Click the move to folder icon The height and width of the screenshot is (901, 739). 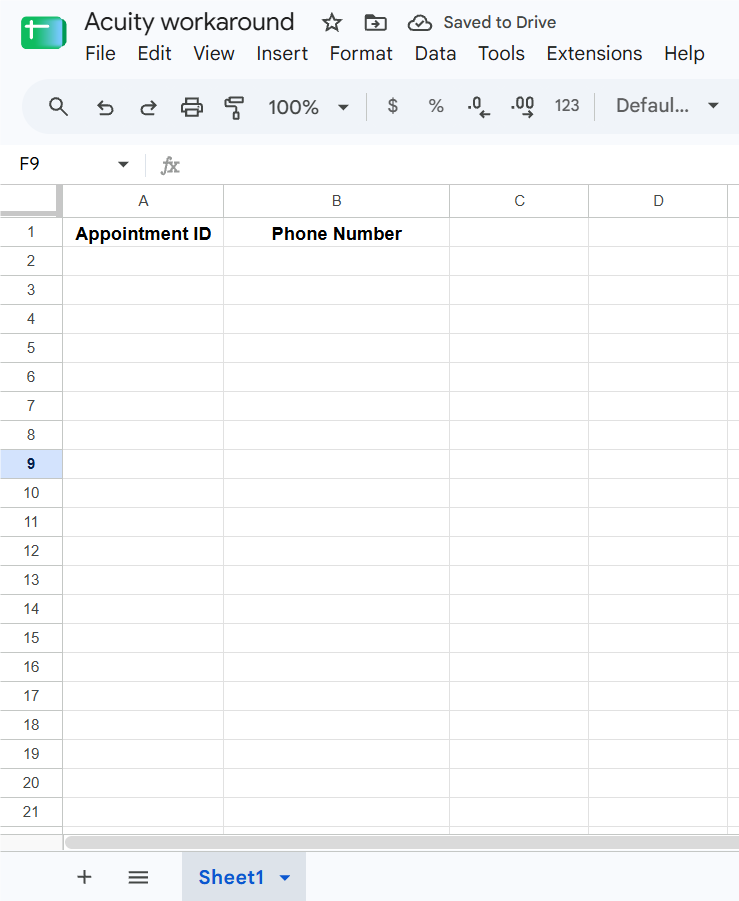375,23
